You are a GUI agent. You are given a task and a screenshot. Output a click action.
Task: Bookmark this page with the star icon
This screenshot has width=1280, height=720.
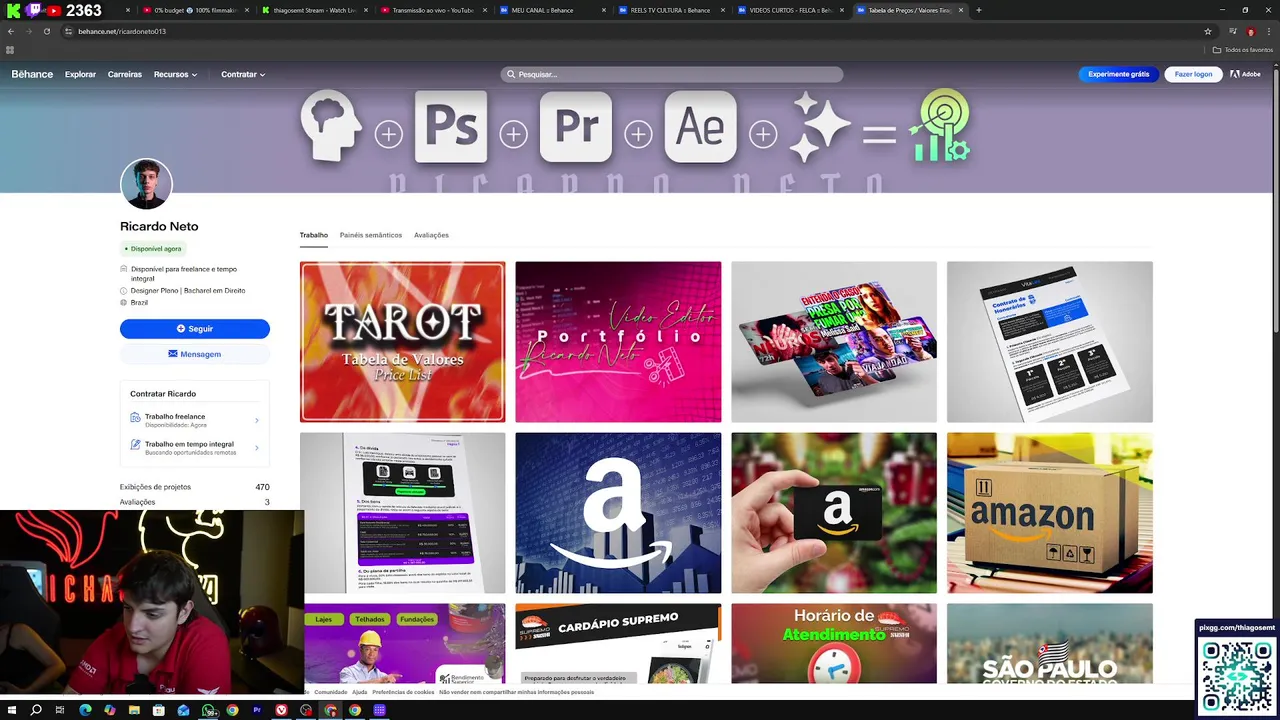click(x=1208, y=31)
